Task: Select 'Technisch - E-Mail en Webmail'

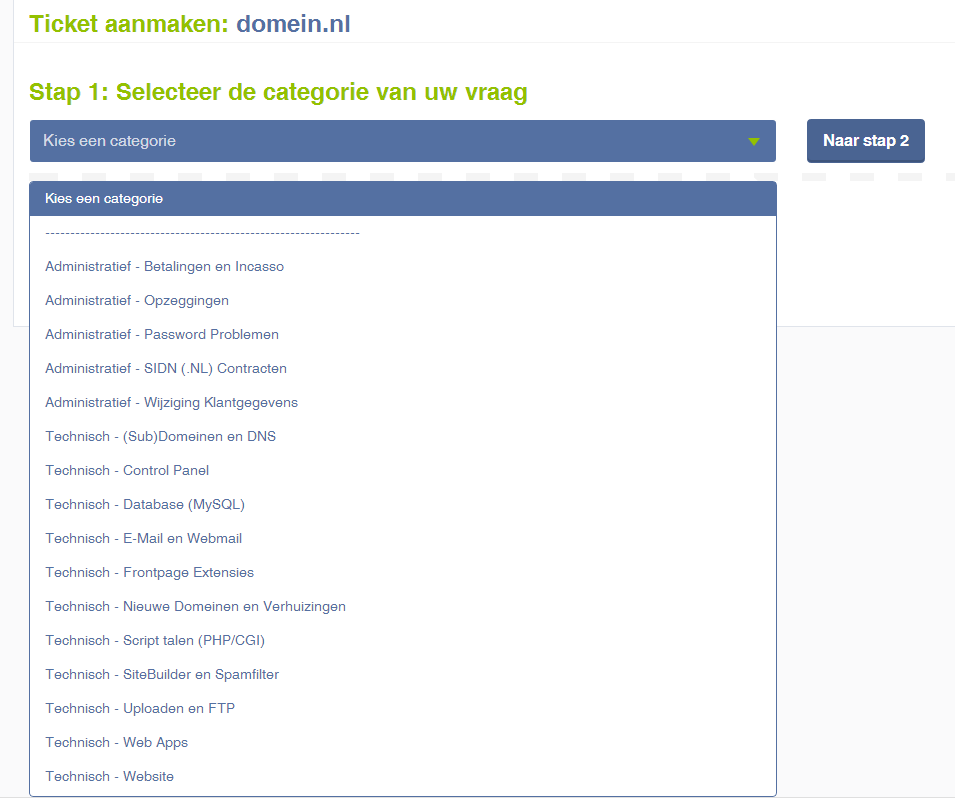Action: [x=403, y=538]
